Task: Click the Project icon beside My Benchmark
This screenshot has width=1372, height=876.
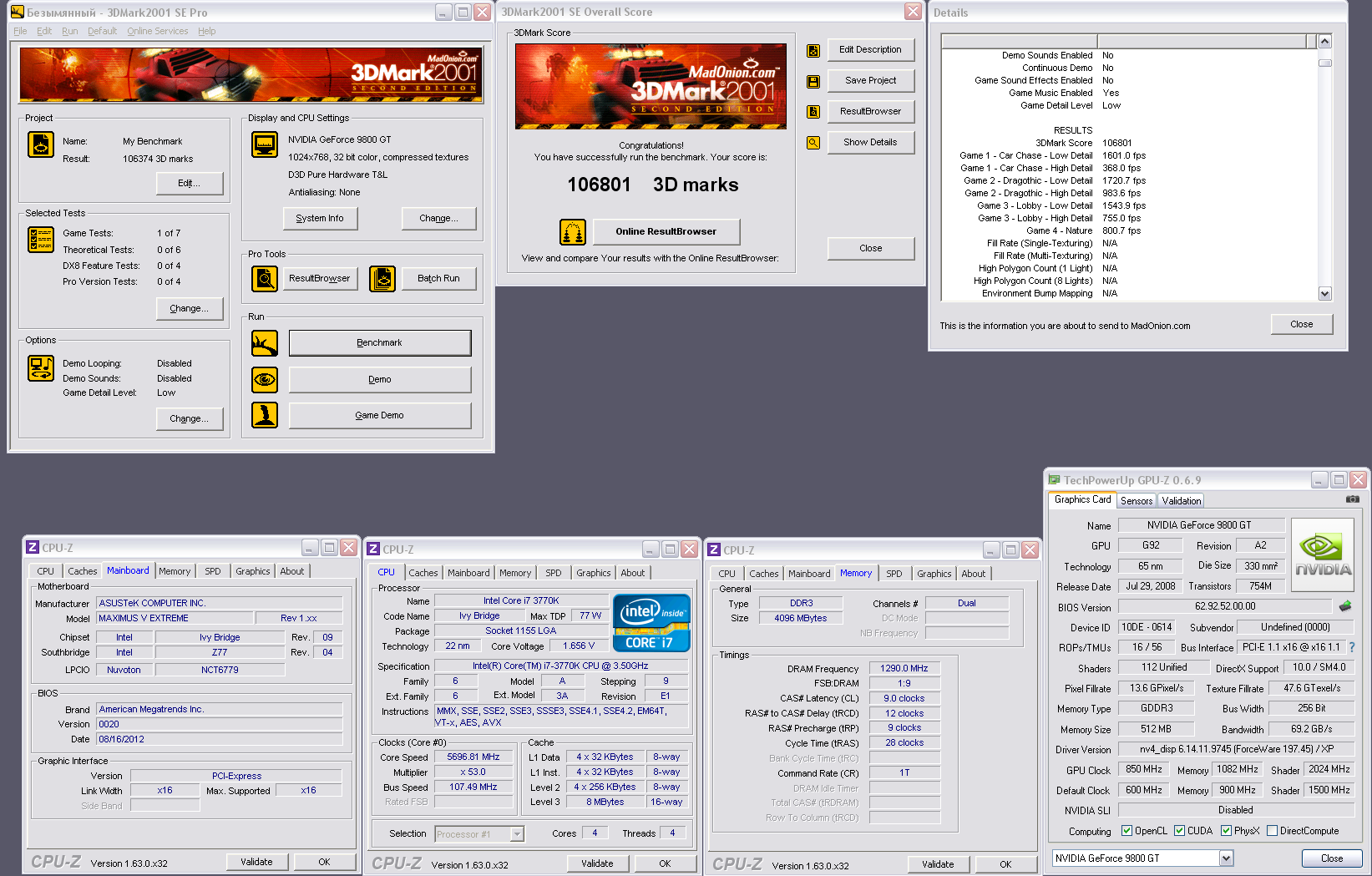Action: 41,144
